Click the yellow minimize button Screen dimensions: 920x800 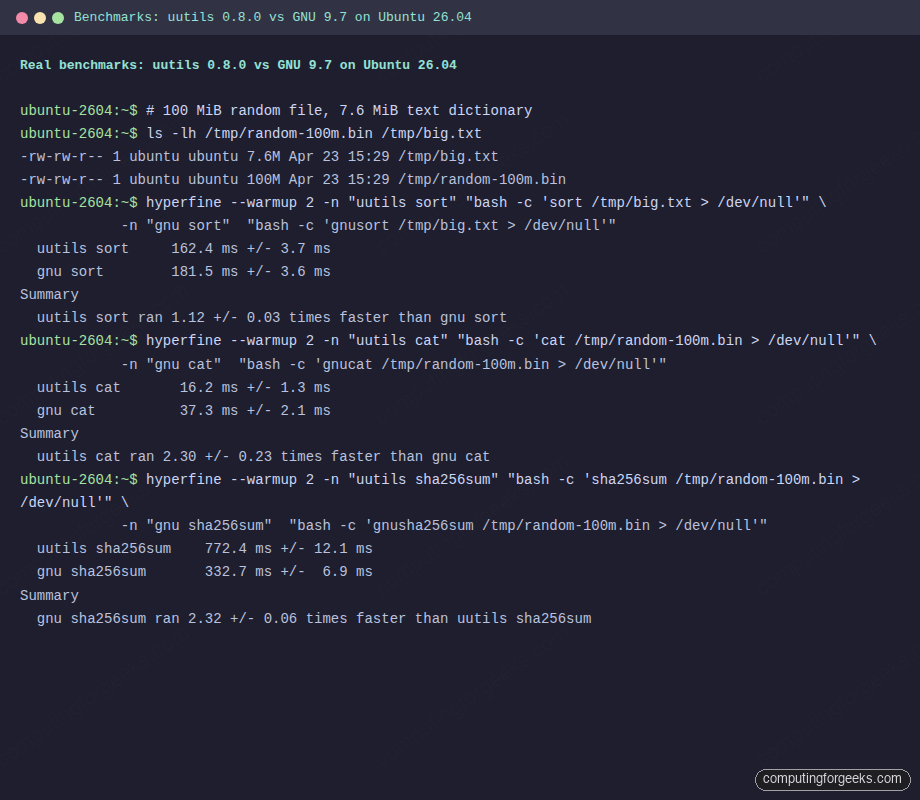40,17
